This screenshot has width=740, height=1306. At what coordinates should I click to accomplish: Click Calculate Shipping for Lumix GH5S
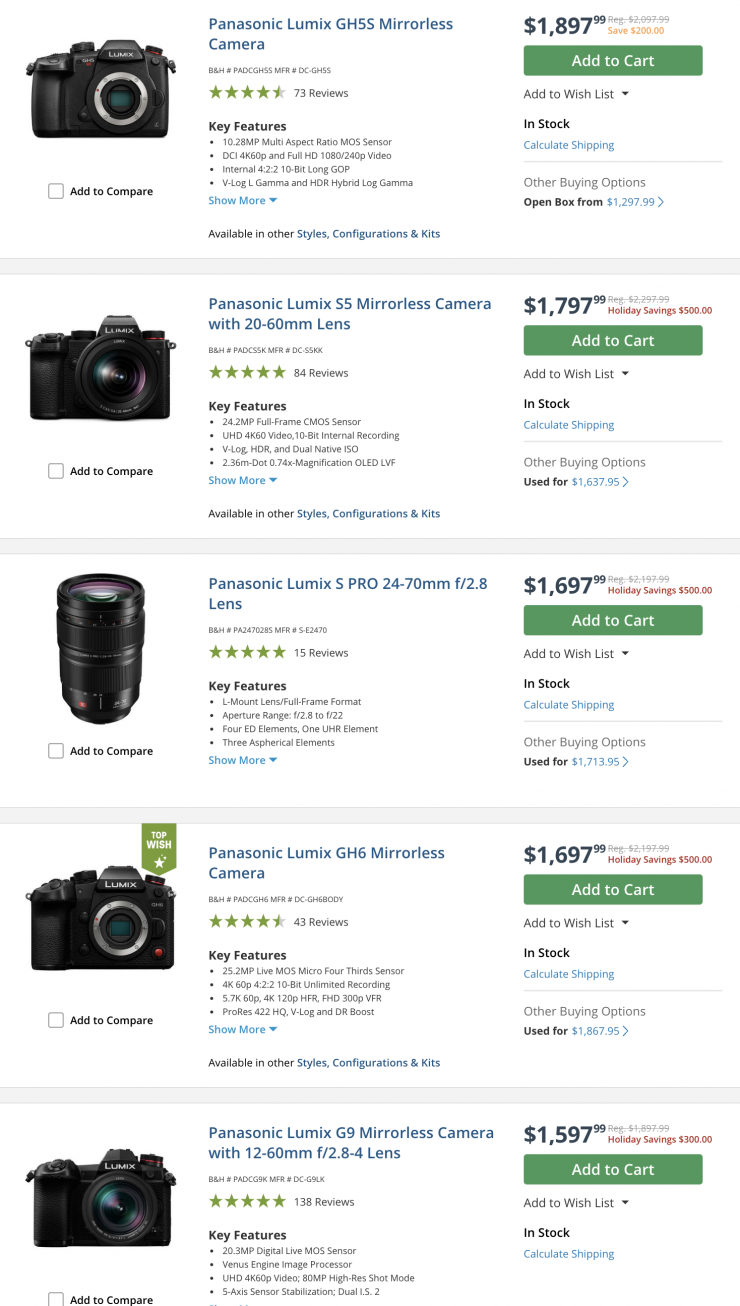pyautogui.click(x=568, y=145)
